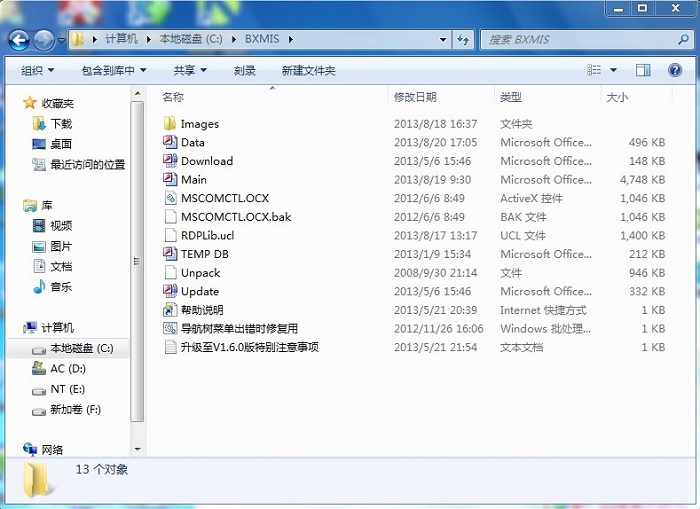Open the 包含到库中 menu
The width and height of the screenshot is (700, 509).
(x=114, y=70)
